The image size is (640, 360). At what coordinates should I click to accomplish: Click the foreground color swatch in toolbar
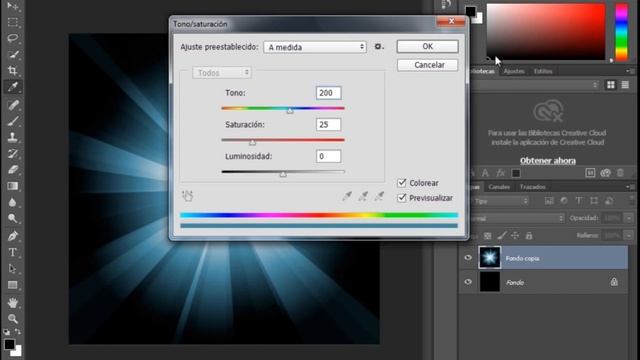click(9, 344)
